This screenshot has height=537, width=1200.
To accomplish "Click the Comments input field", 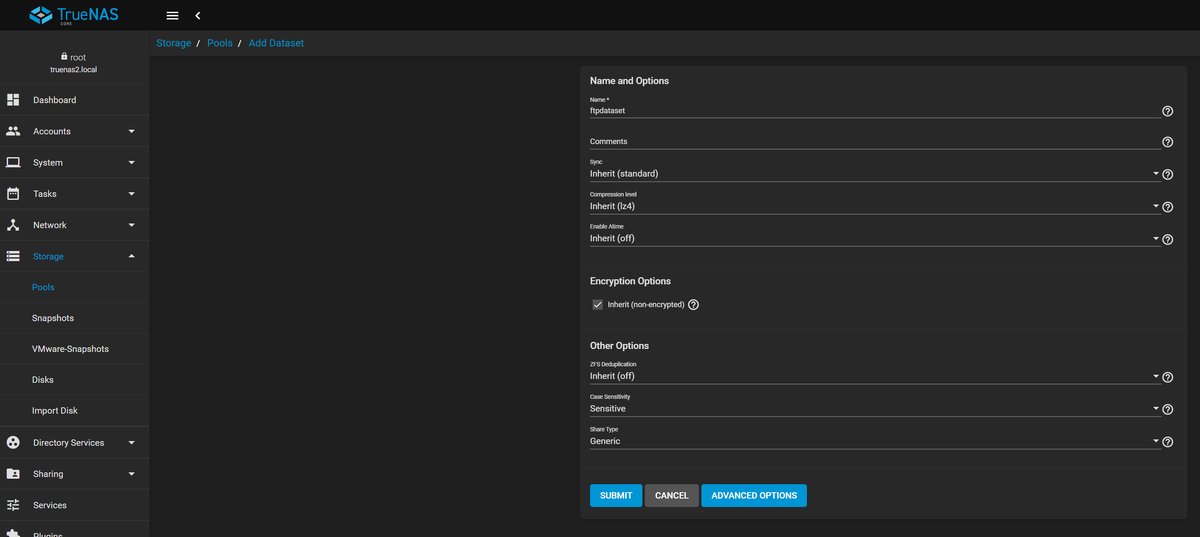I will (x=875, y=142).
